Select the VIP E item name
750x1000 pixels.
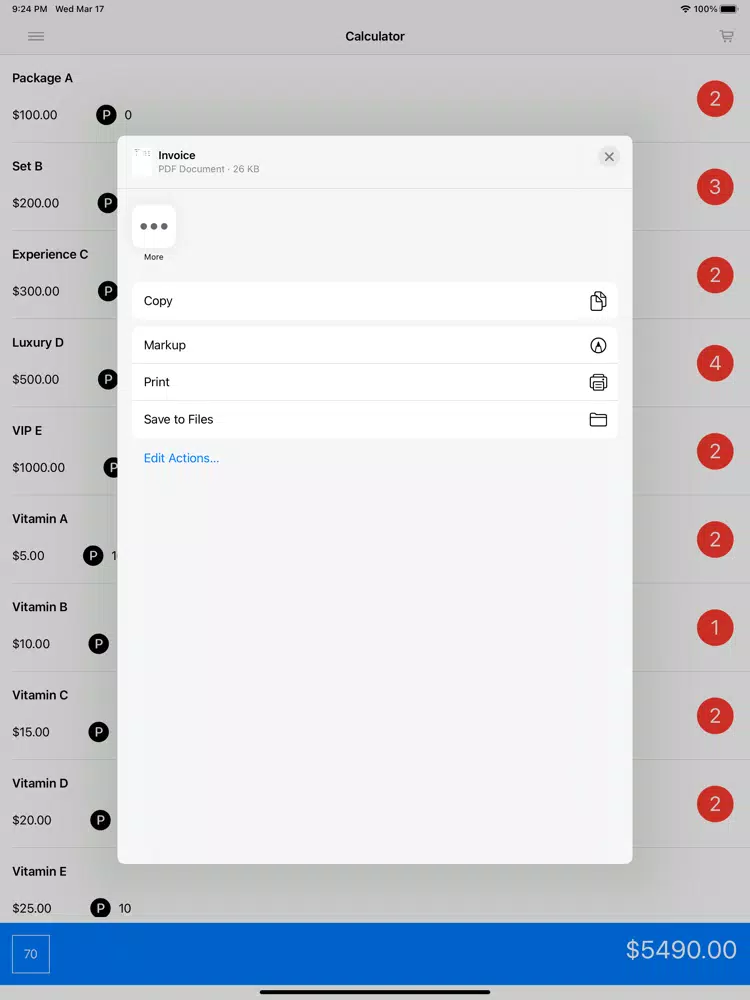point(27,430)
